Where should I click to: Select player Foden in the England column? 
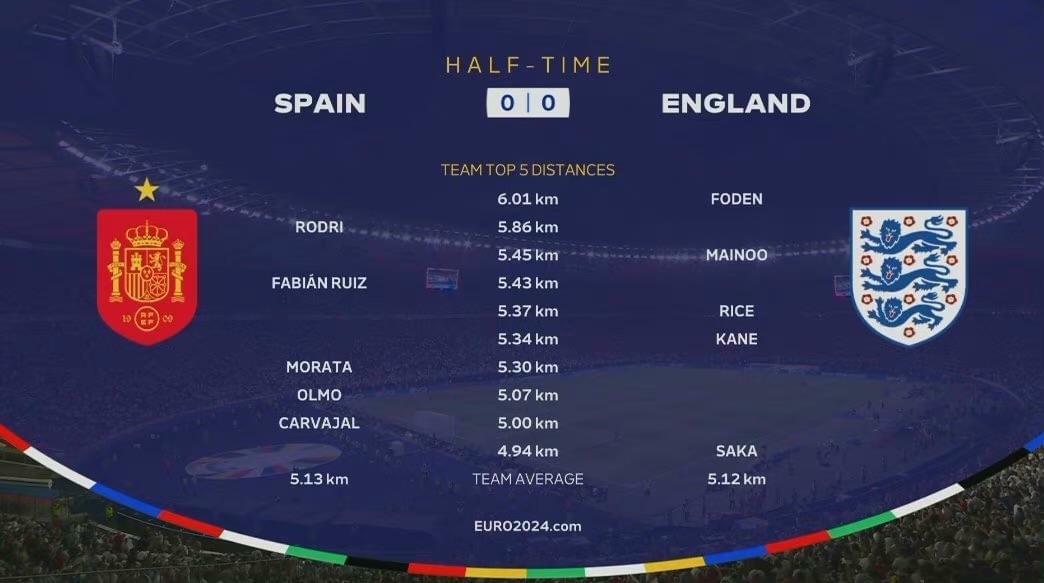736,199
